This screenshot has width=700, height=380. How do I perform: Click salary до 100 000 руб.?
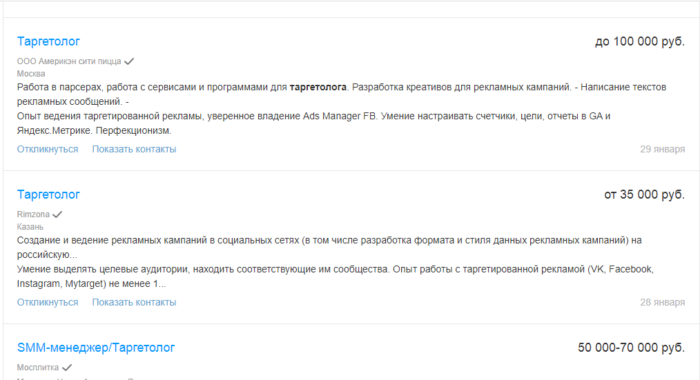click(640, 42)
